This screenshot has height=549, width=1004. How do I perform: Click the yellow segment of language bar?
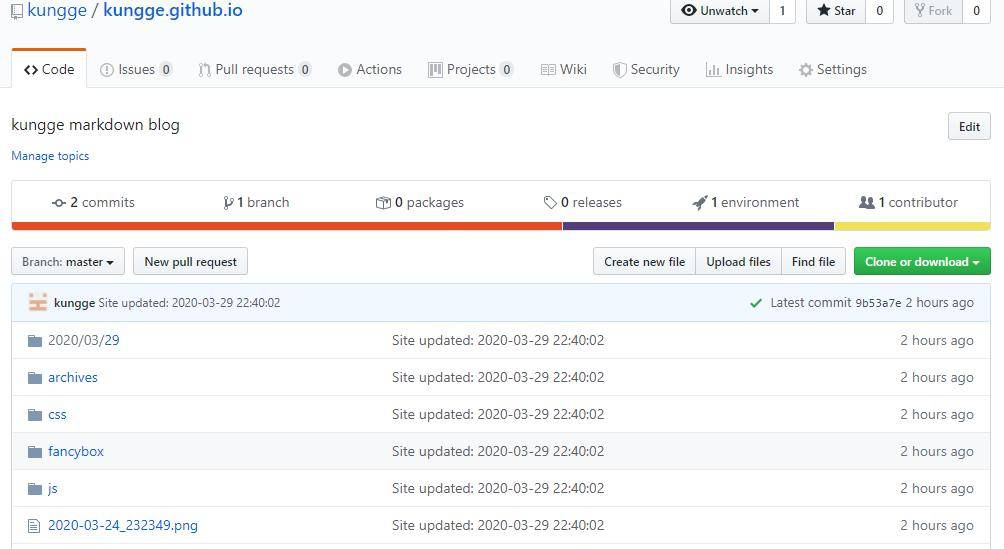pyautogui.click(x=912, y=226)
